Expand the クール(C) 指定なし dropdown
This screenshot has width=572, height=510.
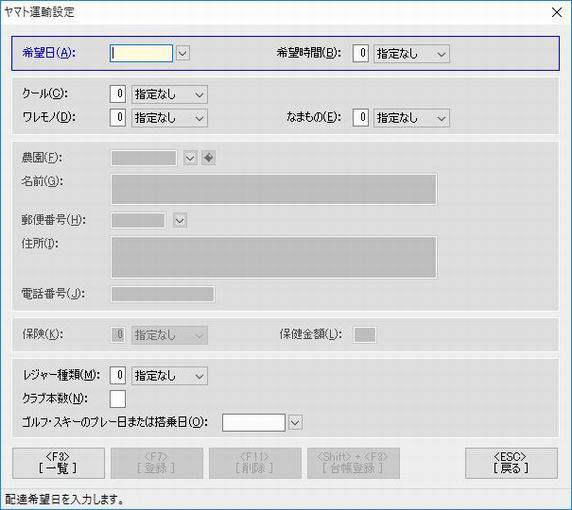point(169,94)
